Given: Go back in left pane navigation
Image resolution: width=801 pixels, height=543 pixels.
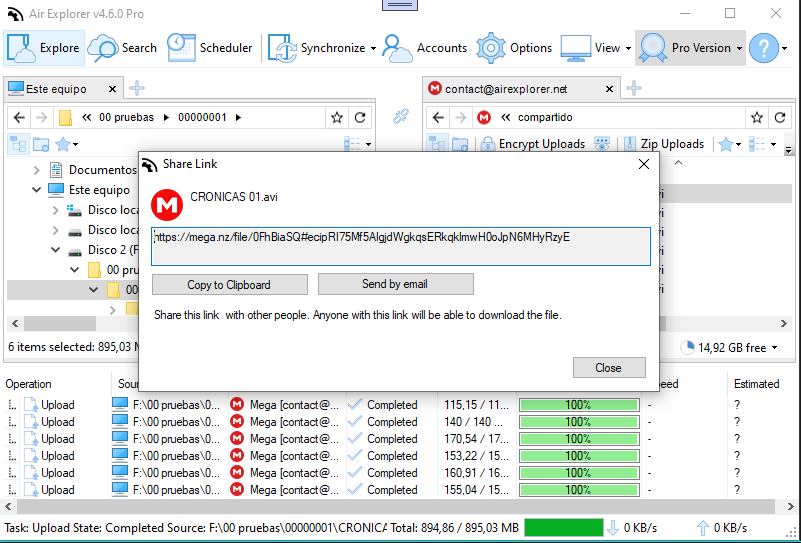Looking at the screenshot, I should pos(19,117).
